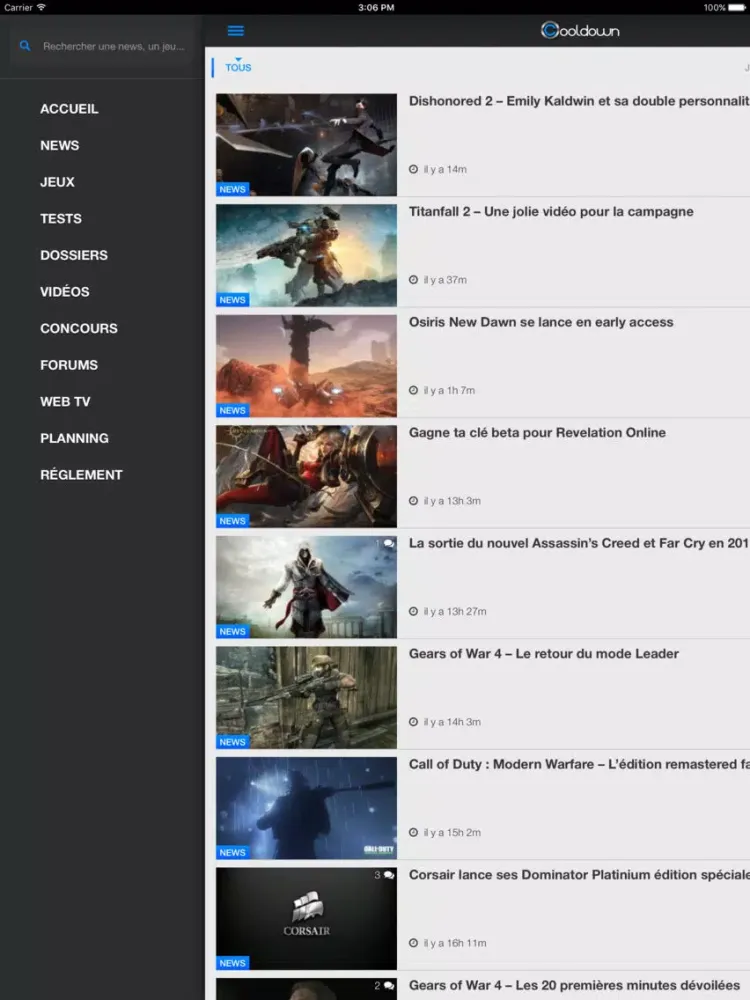This screenshot has width=750, height=1000.
Task: Click clock icon beside 'il y a 14h 3m'
Action: 413,722
